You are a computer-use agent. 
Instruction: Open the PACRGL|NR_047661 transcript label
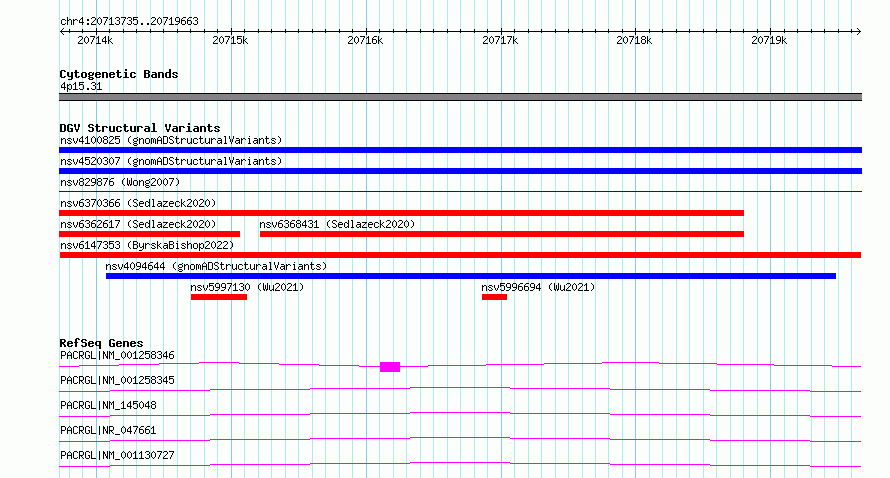click(108, 430)
